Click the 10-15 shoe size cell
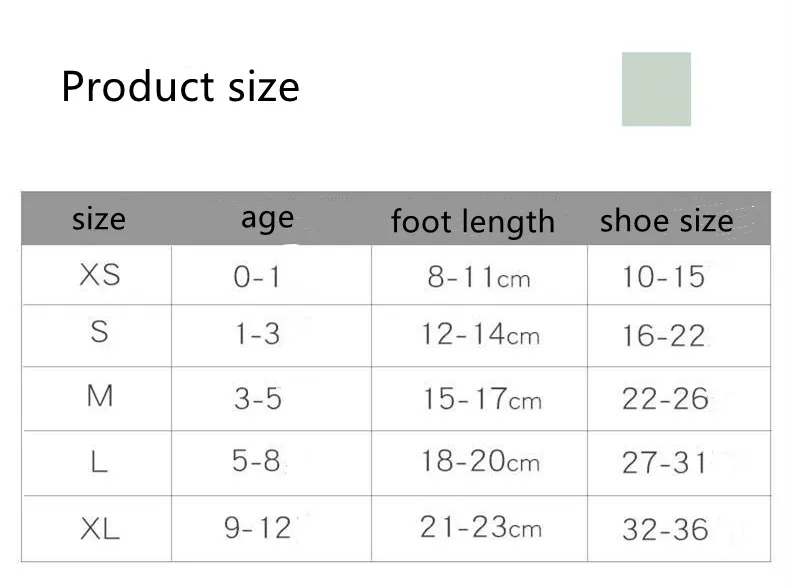The image size is (790, 588). tap(679, 275)
